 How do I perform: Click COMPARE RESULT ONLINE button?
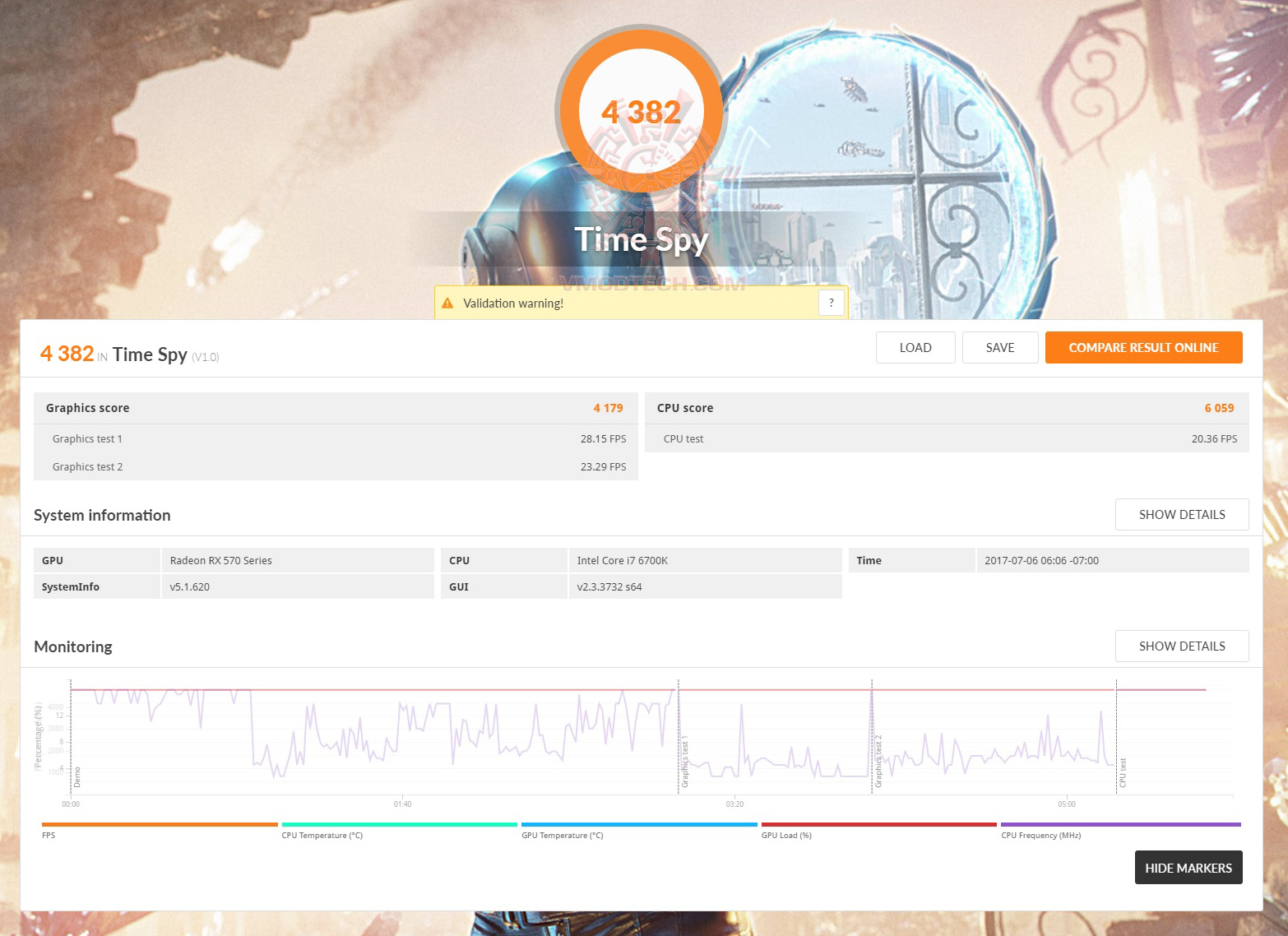coord(1143,347)
